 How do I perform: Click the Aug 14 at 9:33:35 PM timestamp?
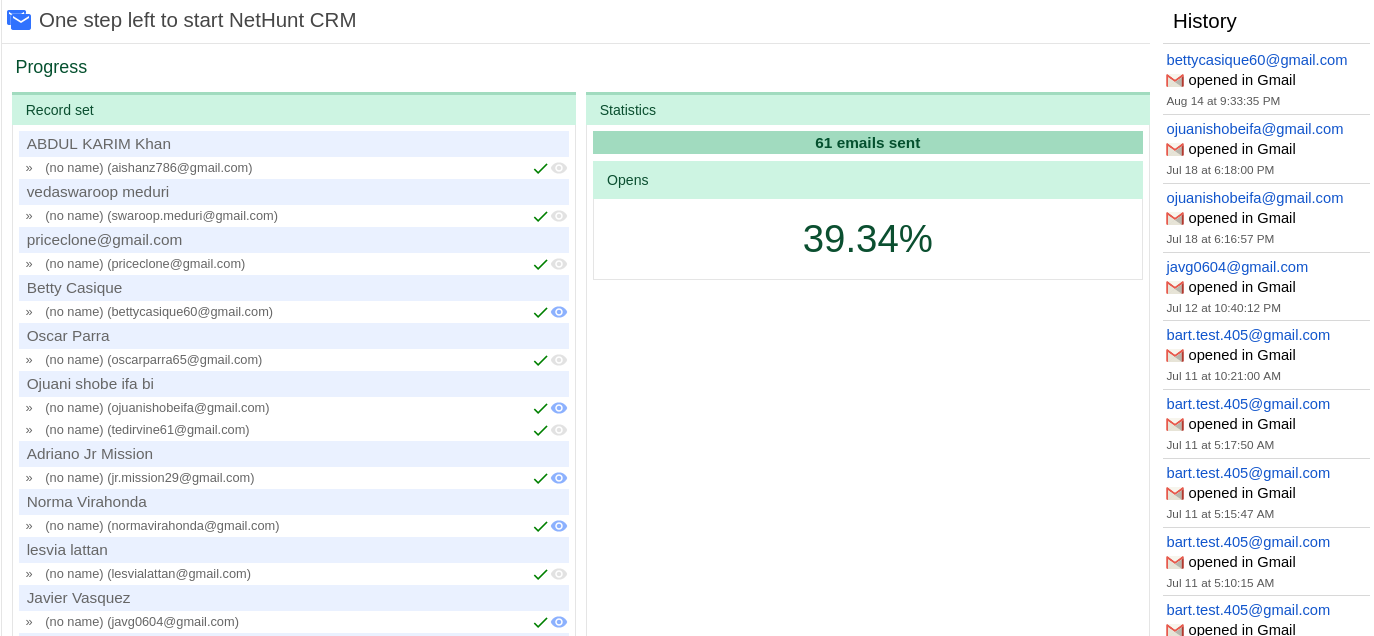[1223, 101]
